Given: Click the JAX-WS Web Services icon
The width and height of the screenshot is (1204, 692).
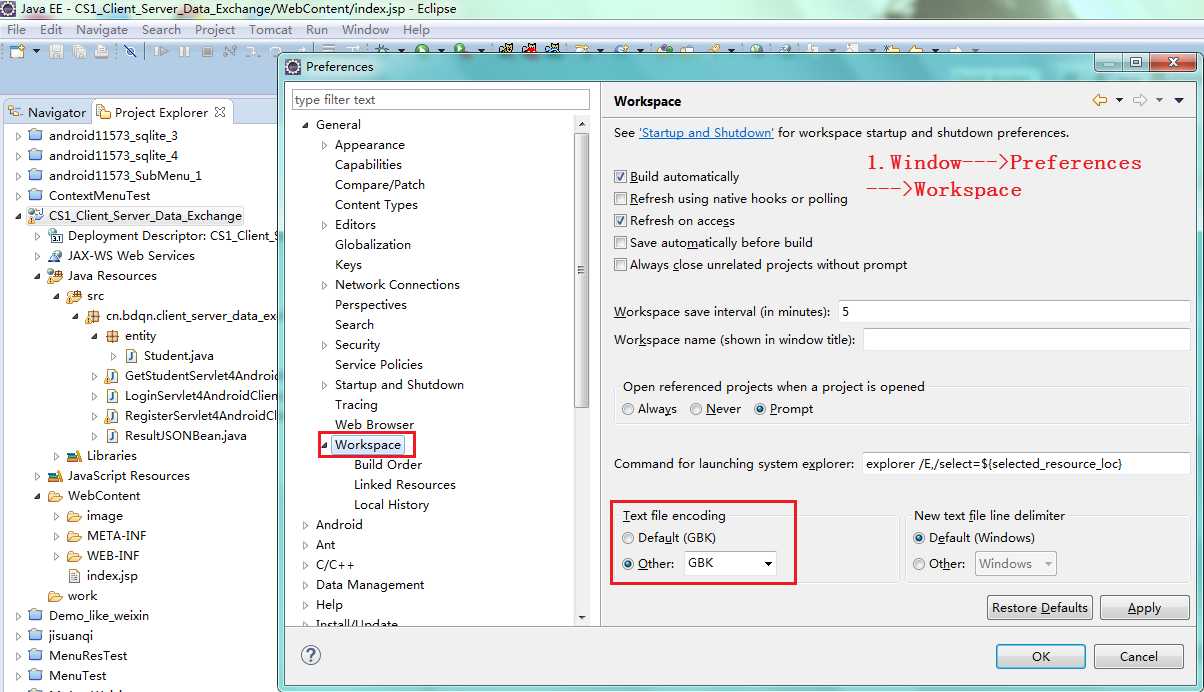Looking at the screenshot, I should [x=56, y=256].
